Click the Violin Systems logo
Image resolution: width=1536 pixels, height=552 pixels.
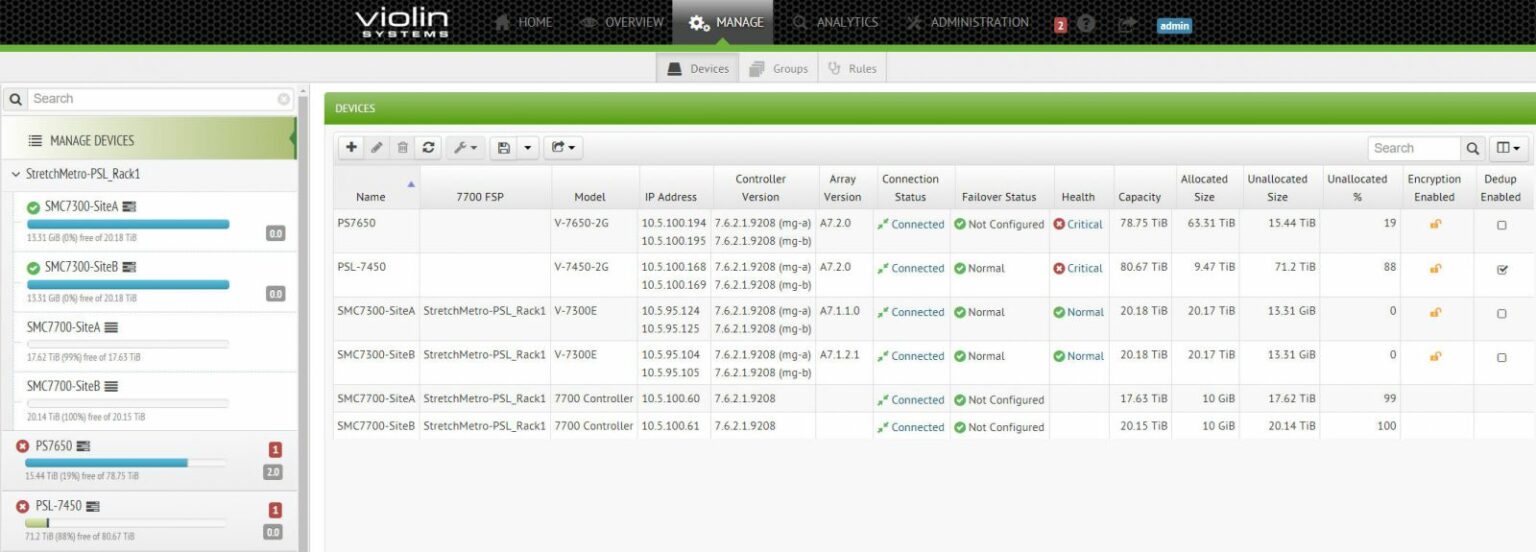click(402, 22)
